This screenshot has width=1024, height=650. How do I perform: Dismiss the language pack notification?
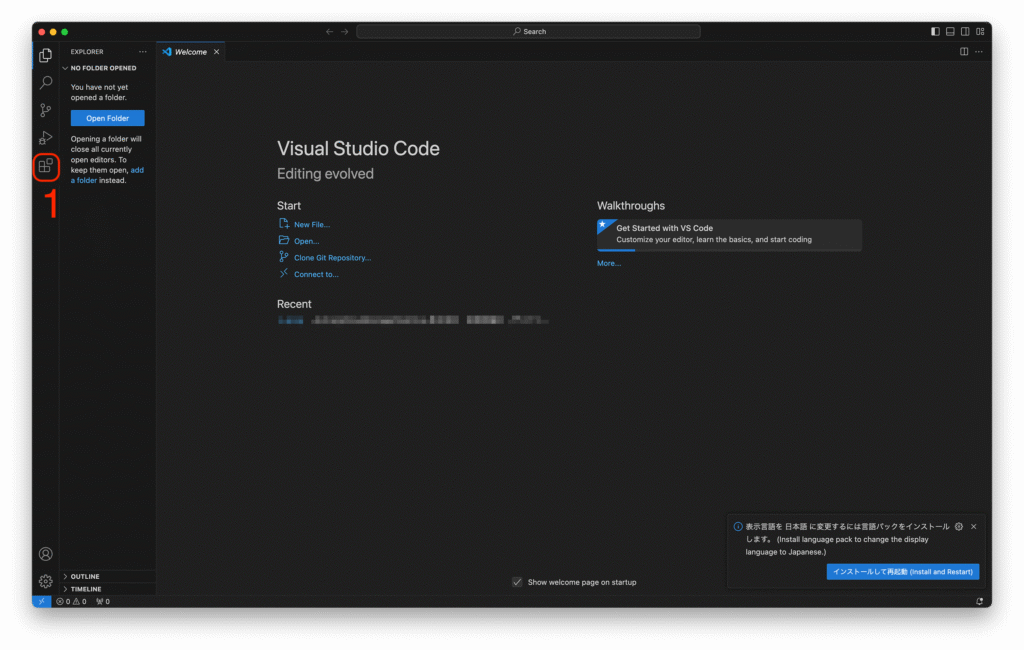[x=974, y=527]
